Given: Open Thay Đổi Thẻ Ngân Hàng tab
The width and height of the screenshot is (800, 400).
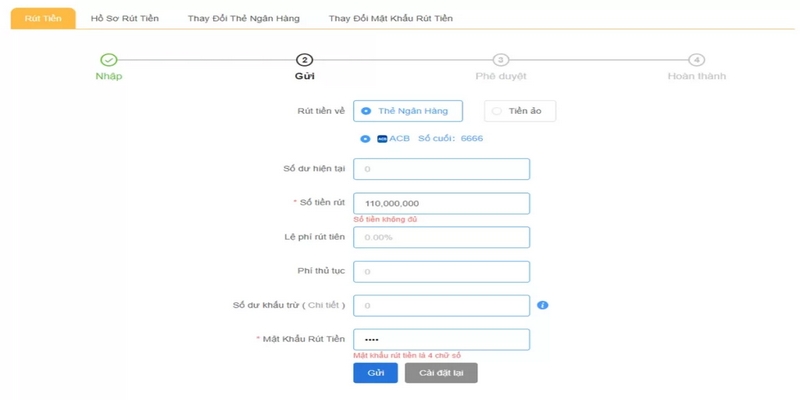Looking at the screenshot, I should pos(243,18).
